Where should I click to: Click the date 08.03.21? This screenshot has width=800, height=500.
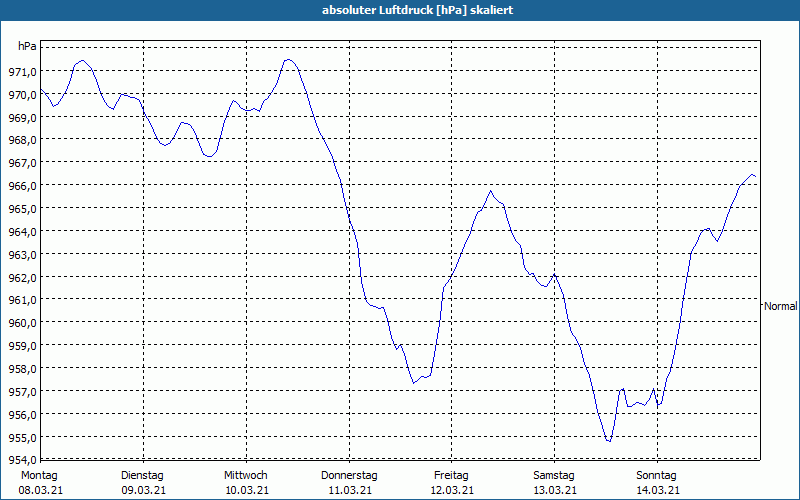[x=41, y=490]
